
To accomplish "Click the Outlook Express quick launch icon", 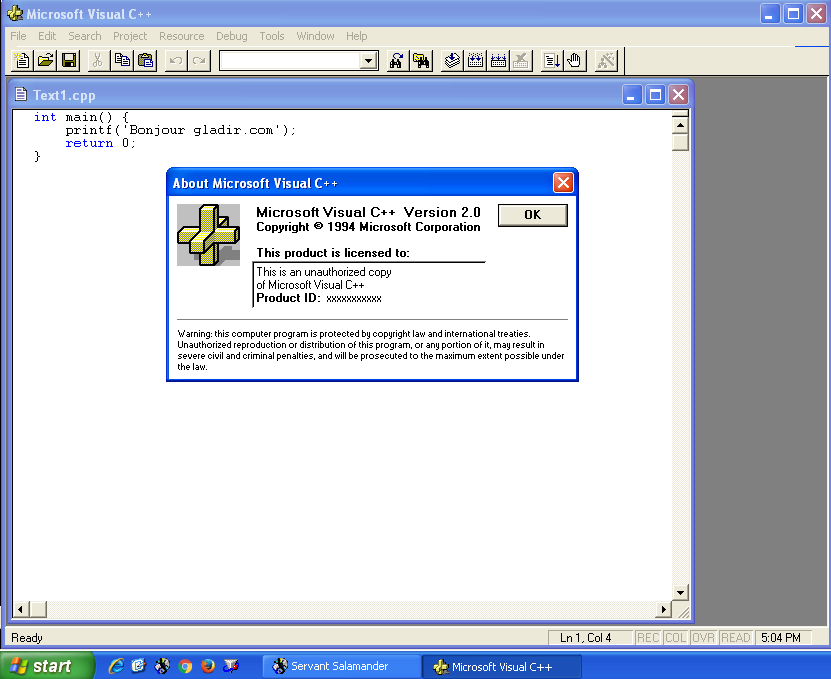I will coord(139,666).
